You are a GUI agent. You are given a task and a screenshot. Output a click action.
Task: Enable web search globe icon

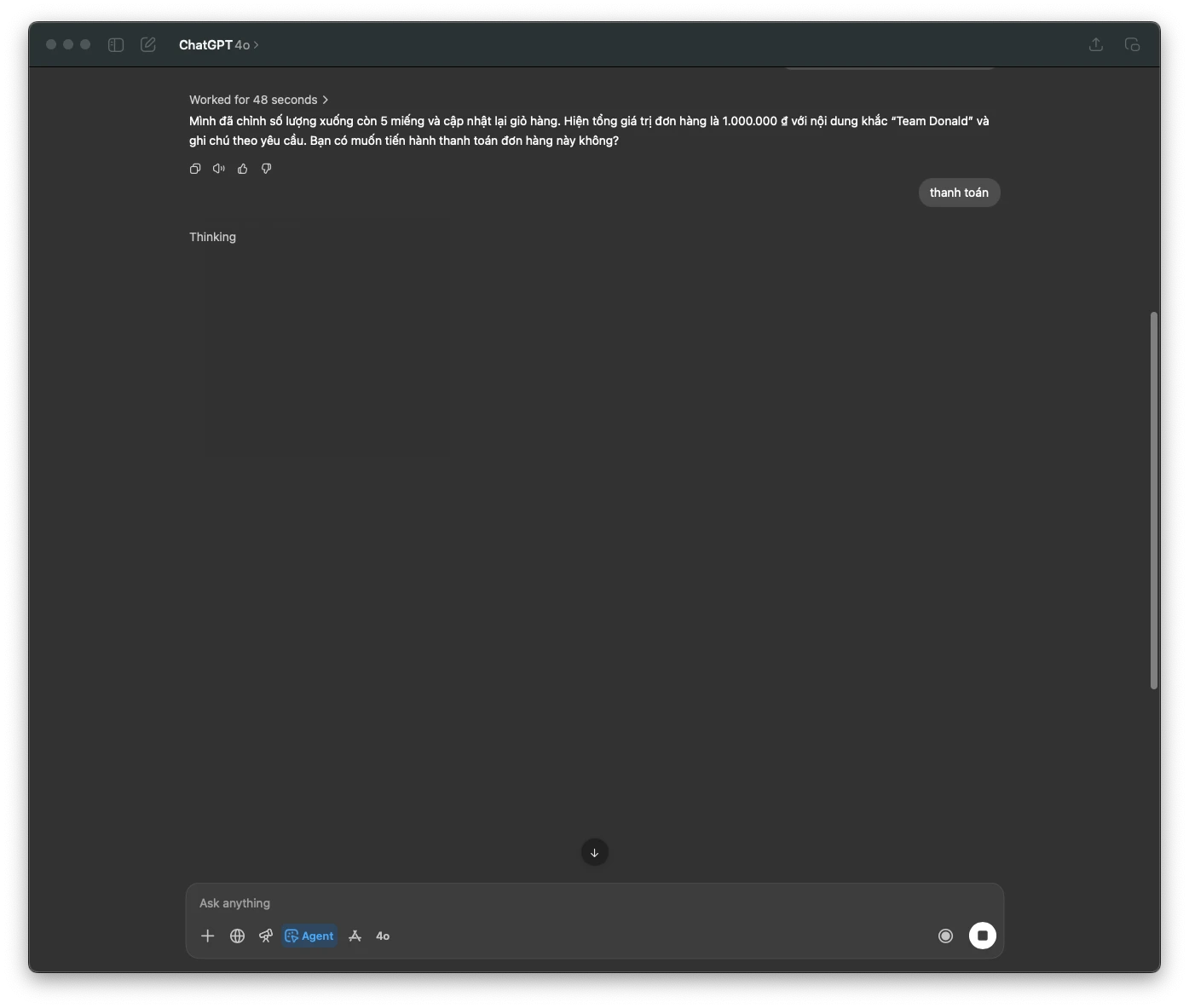(x=238, y=936)
